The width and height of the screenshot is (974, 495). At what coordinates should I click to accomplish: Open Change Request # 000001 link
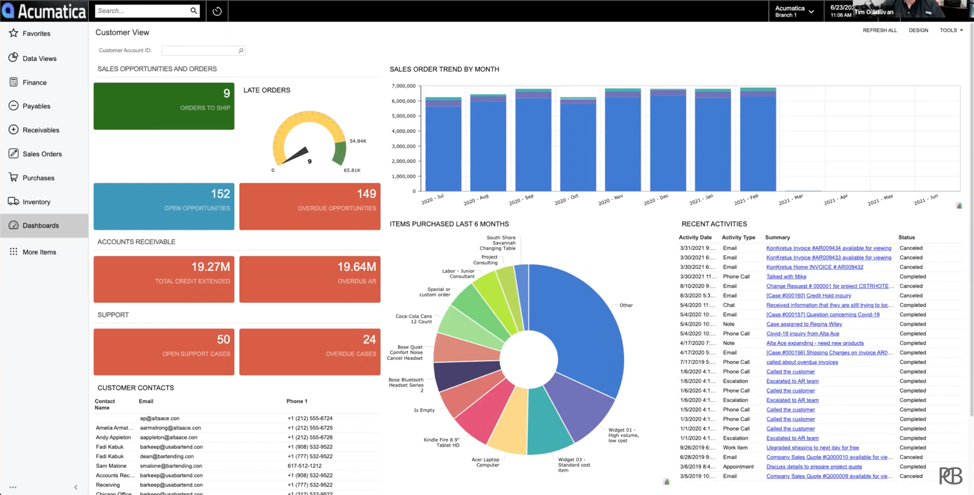coord(829,286)
